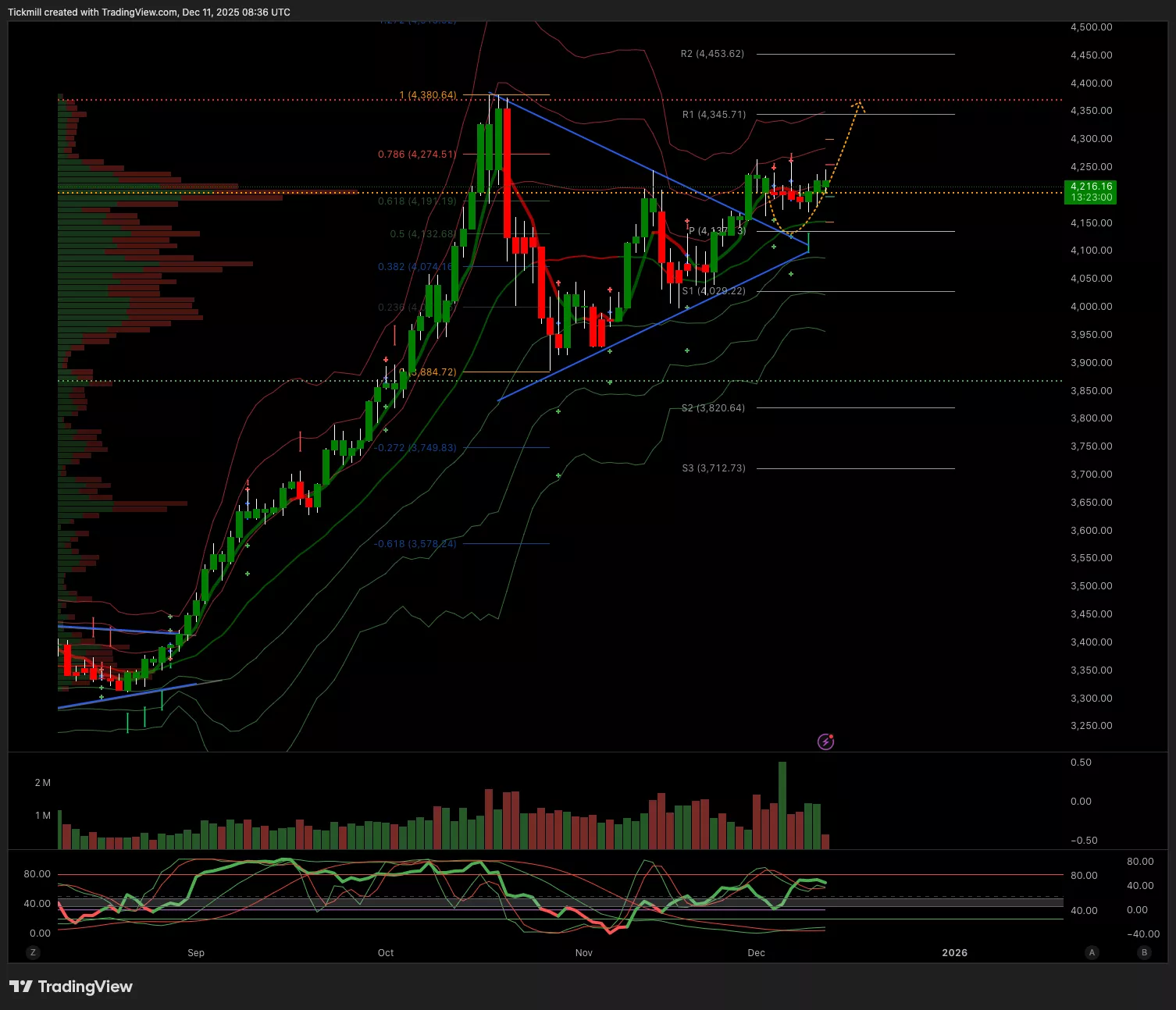The height and width of the screenshot is (1010, 1176).
Task: Click the purple lightning bolt event icon
Action: (825, 741)
